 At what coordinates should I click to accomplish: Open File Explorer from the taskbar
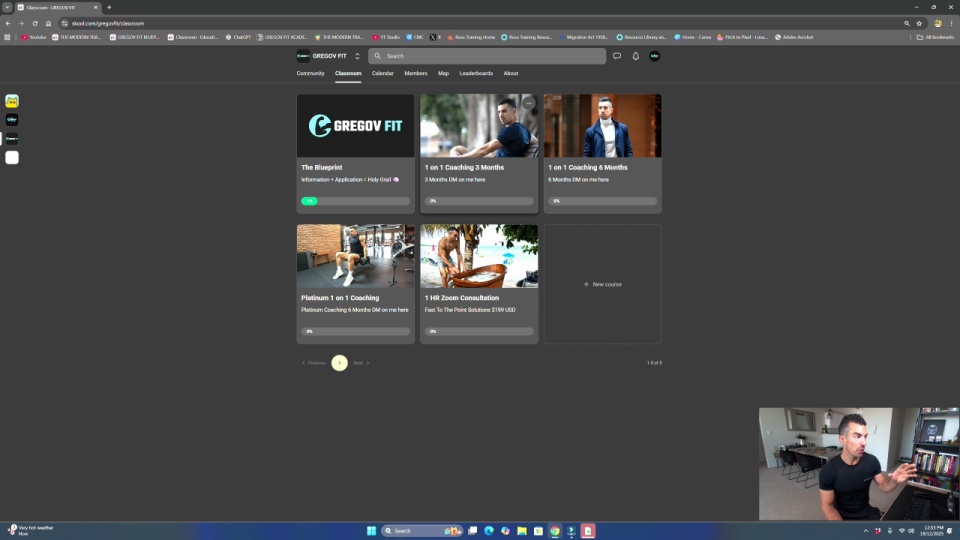(x=522, y=531)
